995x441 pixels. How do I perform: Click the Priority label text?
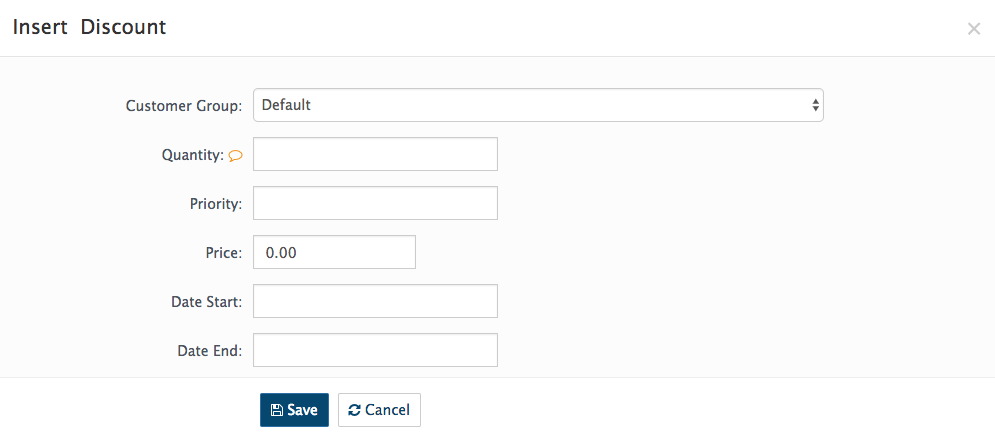216,204
